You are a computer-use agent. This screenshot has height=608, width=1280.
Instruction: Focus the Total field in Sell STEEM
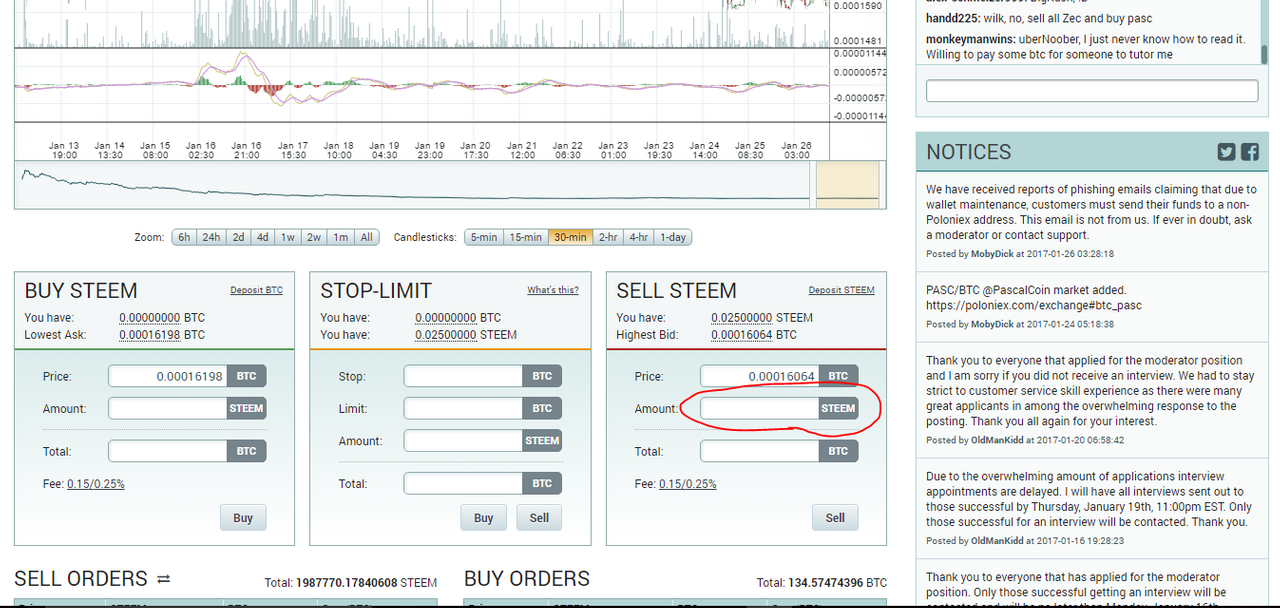pos(760,451)
